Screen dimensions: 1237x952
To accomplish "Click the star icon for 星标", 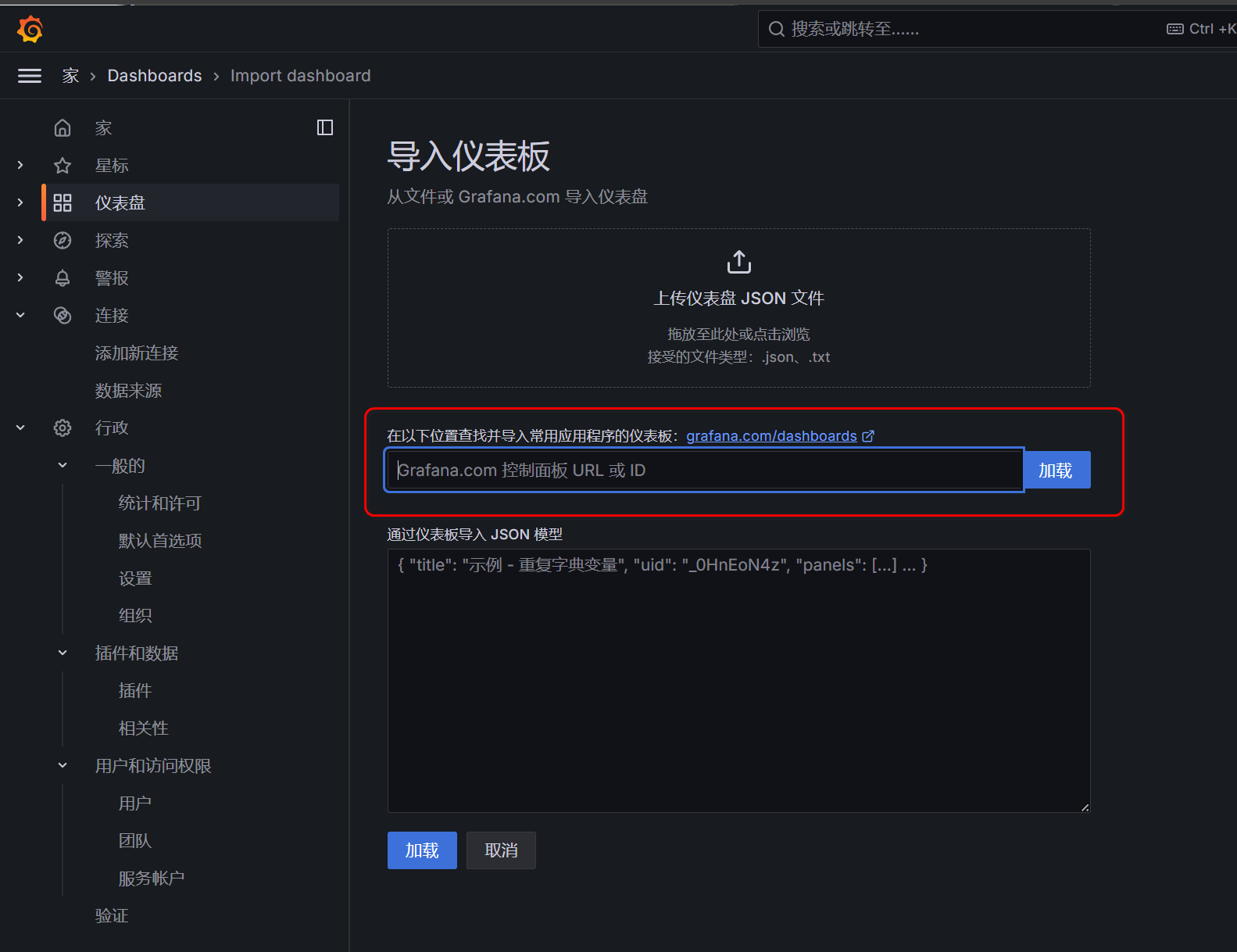I will [63, 165].
